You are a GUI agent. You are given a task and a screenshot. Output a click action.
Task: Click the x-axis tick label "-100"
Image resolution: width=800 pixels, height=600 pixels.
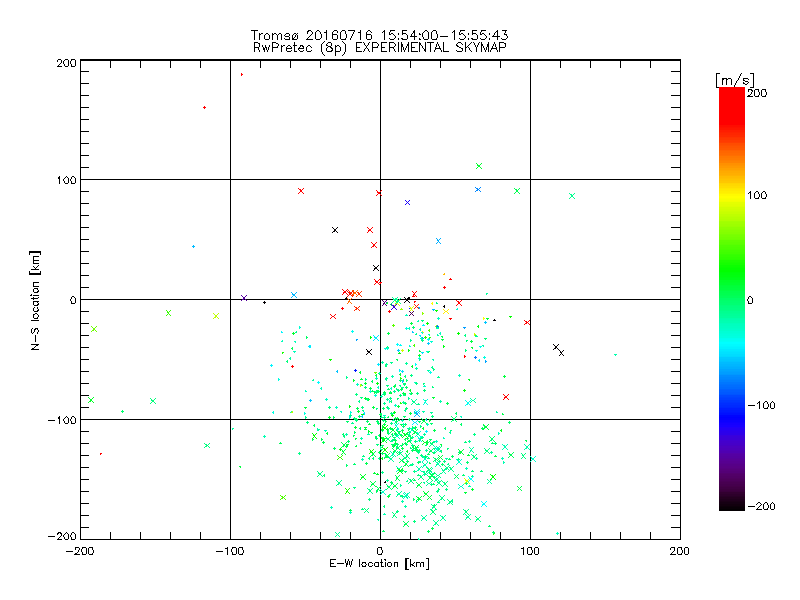(230, 551)
